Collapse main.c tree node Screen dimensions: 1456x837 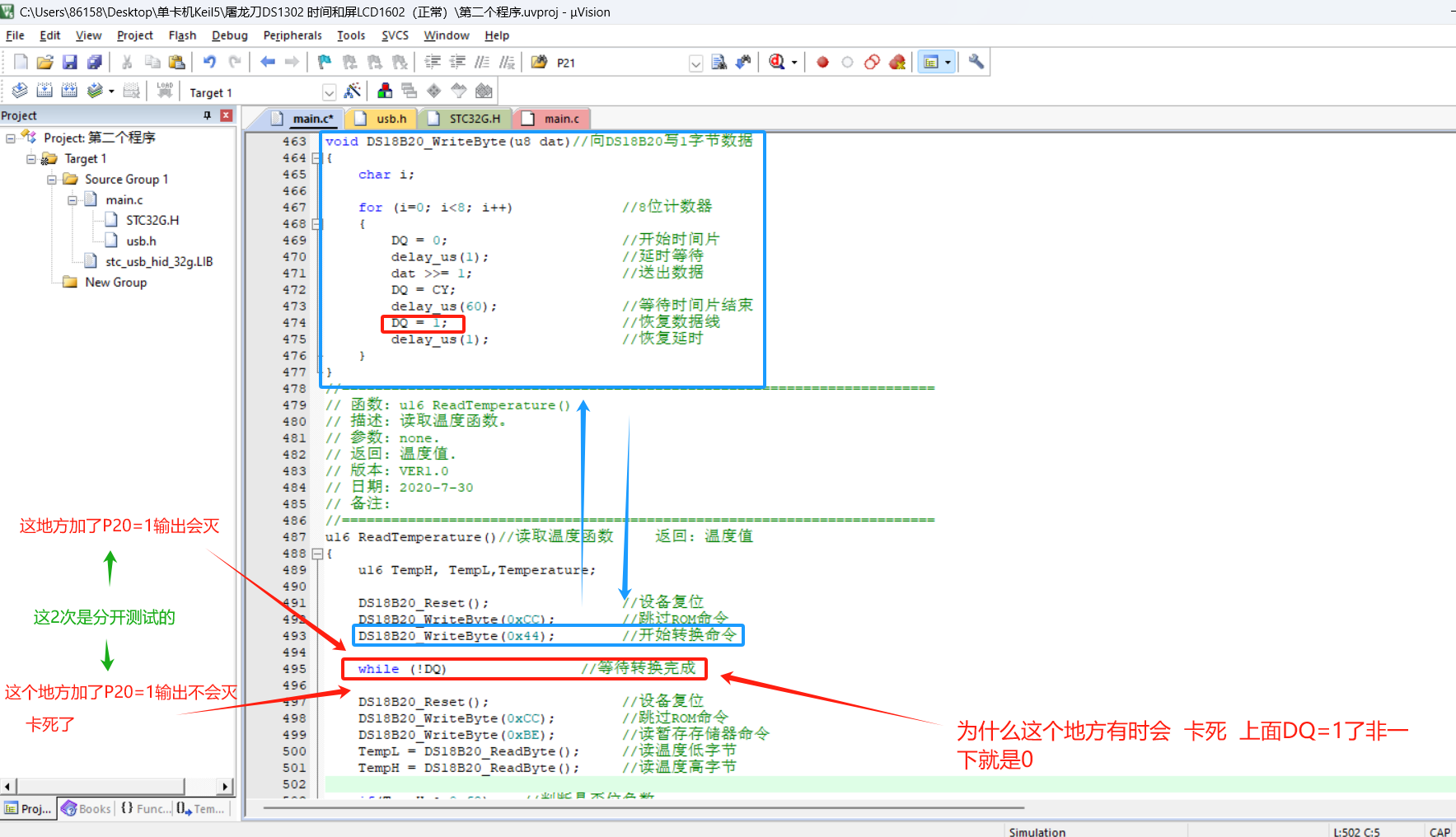[73, 200]
